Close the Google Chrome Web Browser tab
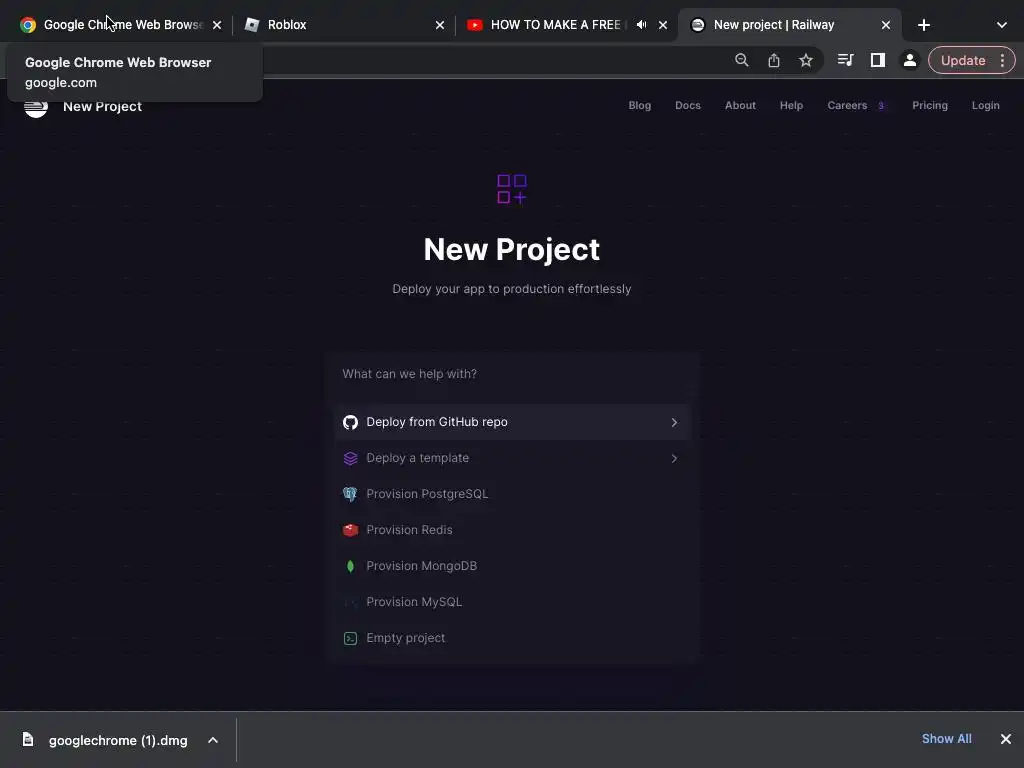 tap(217, 25)
